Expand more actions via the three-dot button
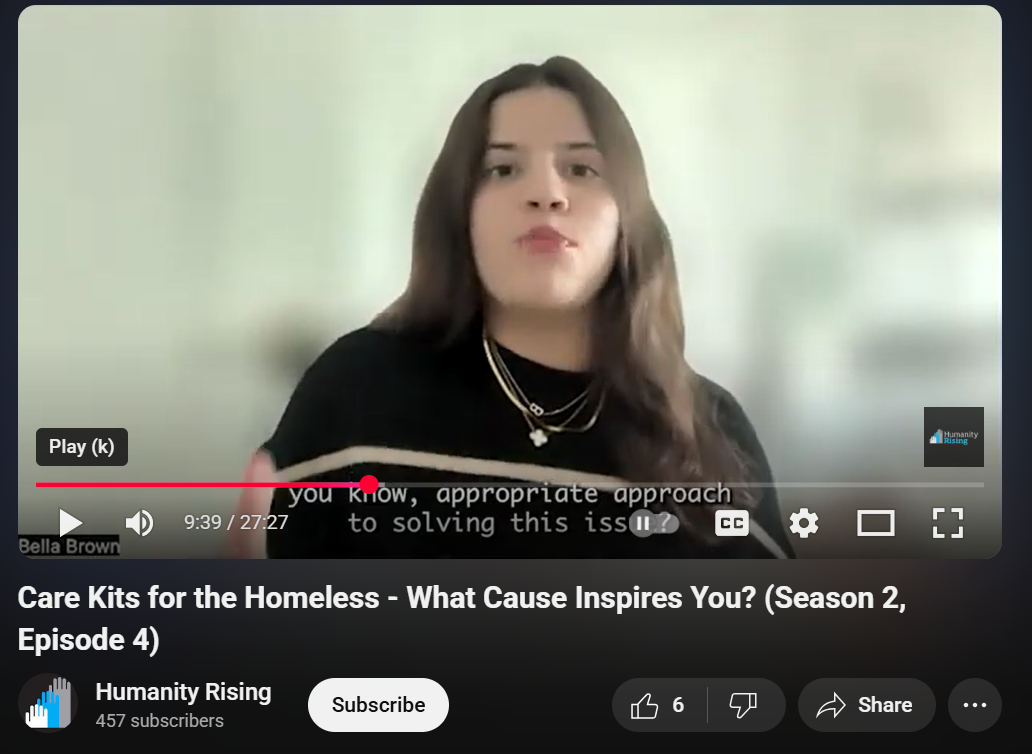Image resolution: width=1032 pixels, height=754 pixels. click(975, 705)
